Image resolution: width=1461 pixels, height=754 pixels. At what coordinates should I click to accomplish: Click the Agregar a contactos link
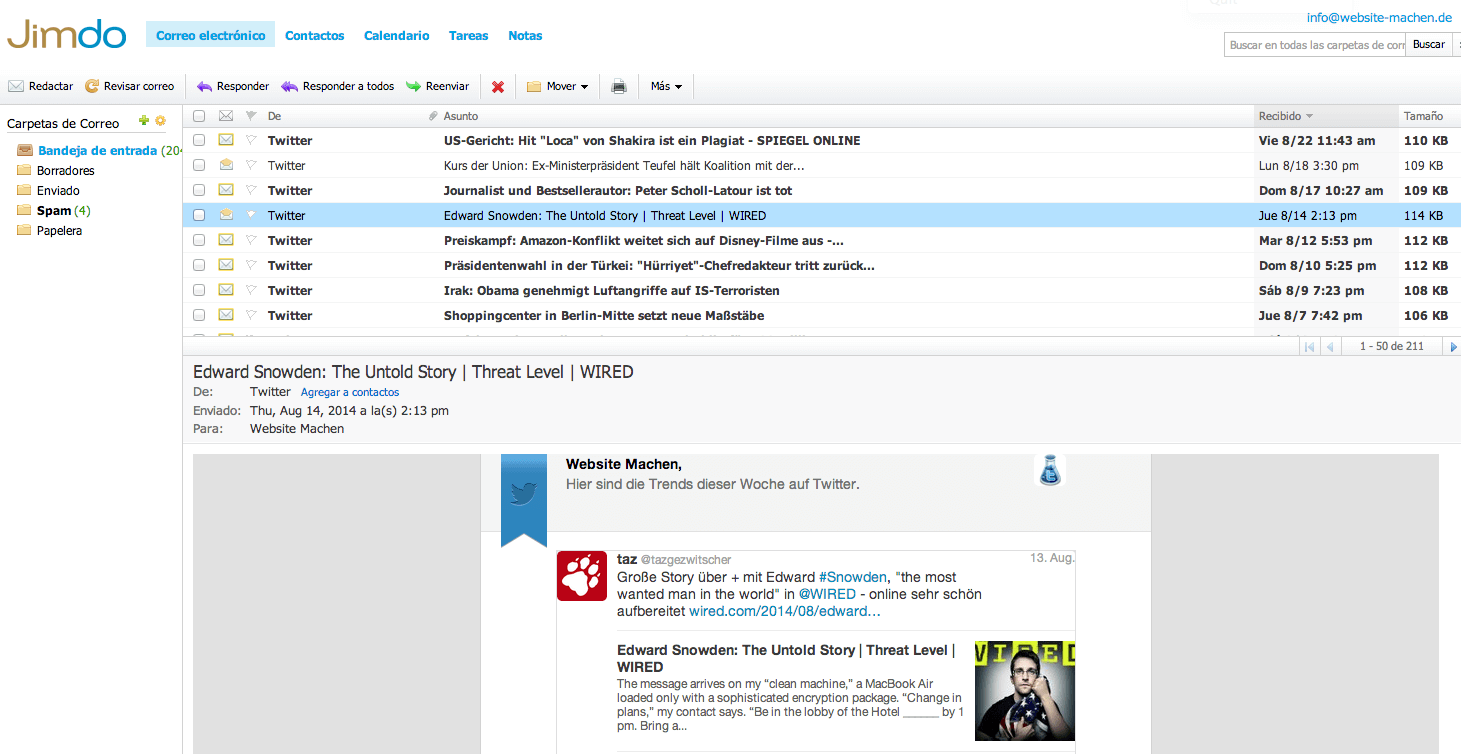pos(350,392)
